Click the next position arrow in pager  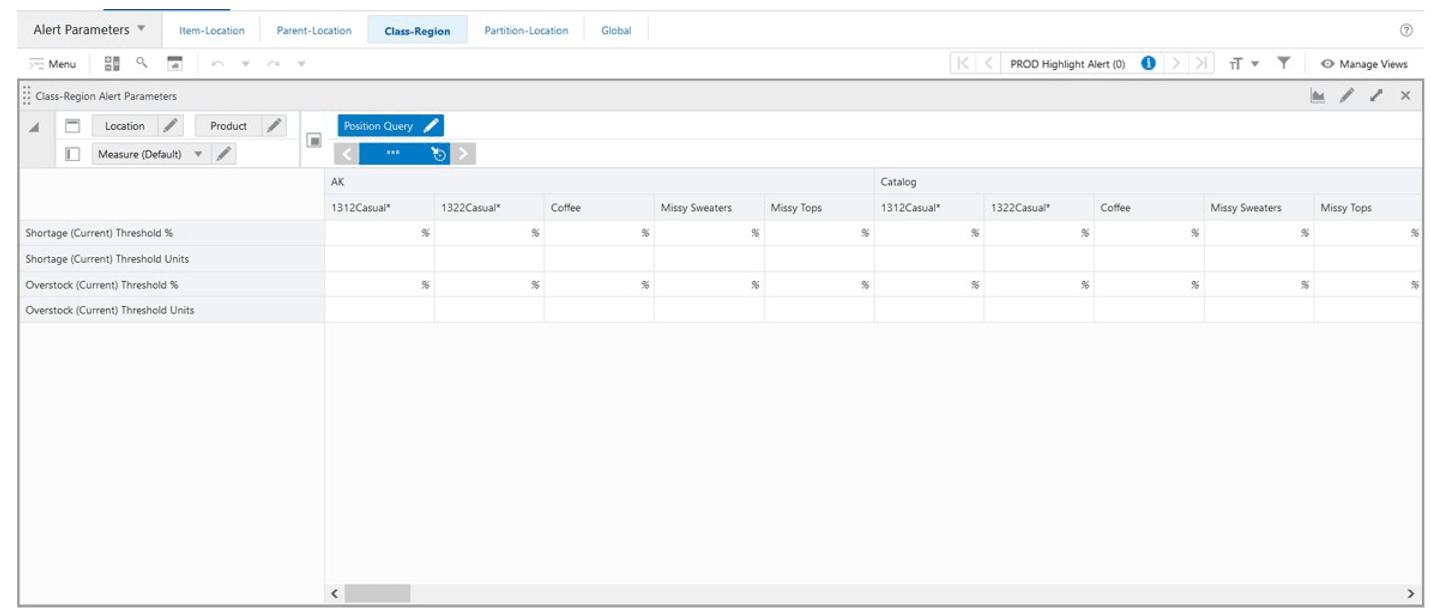click(464, 154)
